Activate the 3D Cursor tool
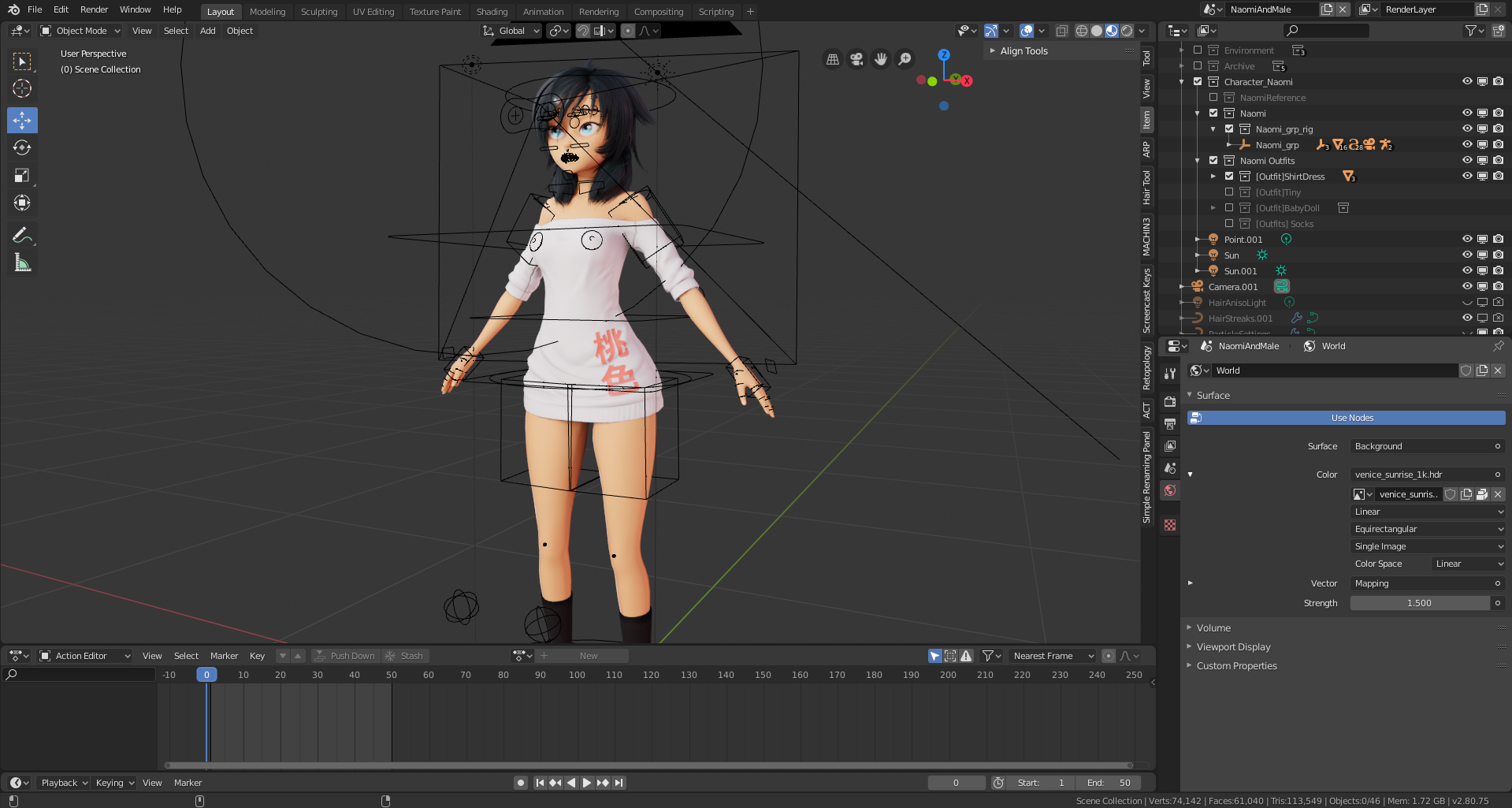 [22, 89]
